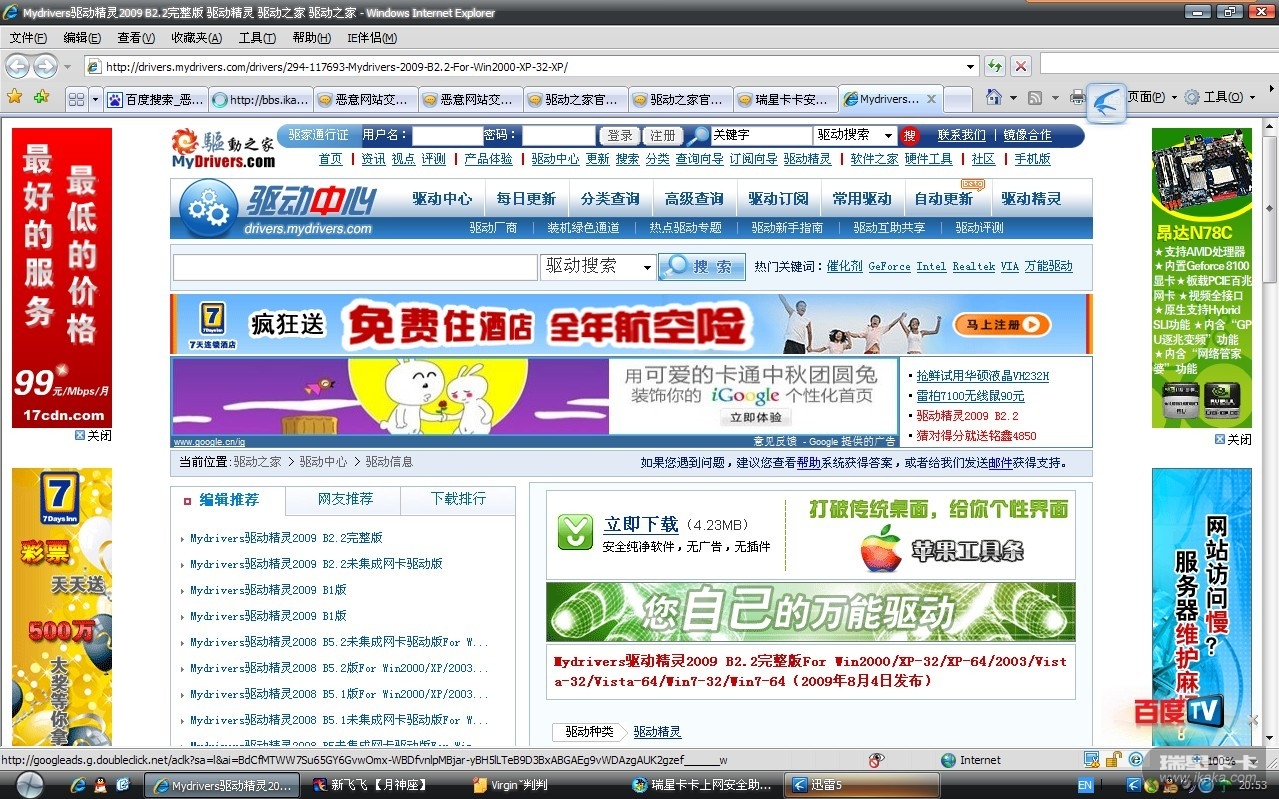Screen dimensions: 1279x799
Task: Click the 立即下载 download link
Action: coord(641,524)
